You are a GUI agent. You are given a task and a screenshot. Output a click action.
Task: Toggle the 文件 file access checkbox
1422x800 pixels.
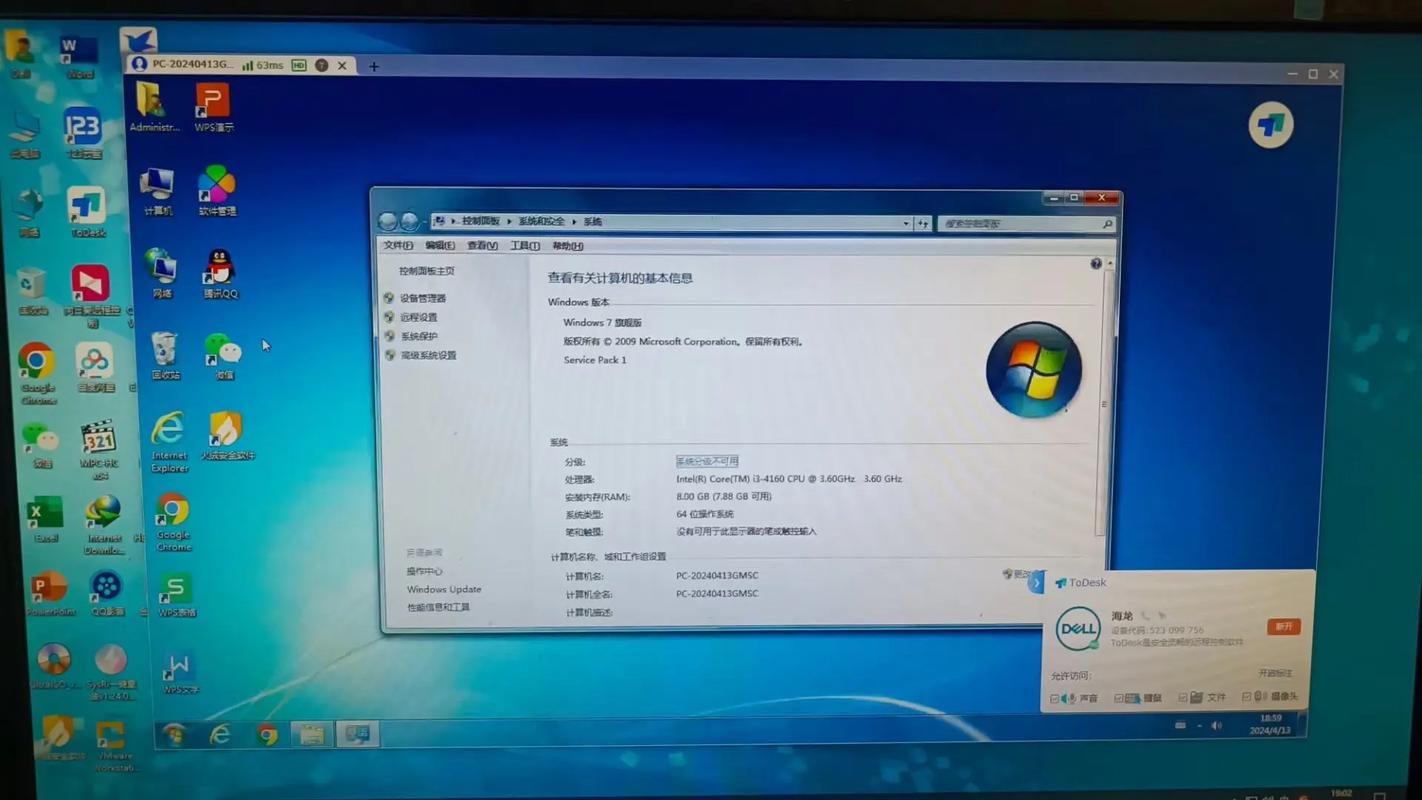click(x=1182, y=698)
